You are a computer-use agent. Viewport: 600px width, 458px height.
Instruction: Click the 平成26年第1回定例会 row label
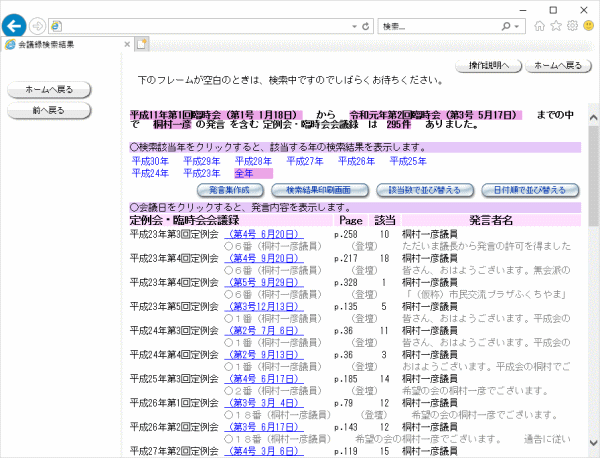[x=174, y=403]
